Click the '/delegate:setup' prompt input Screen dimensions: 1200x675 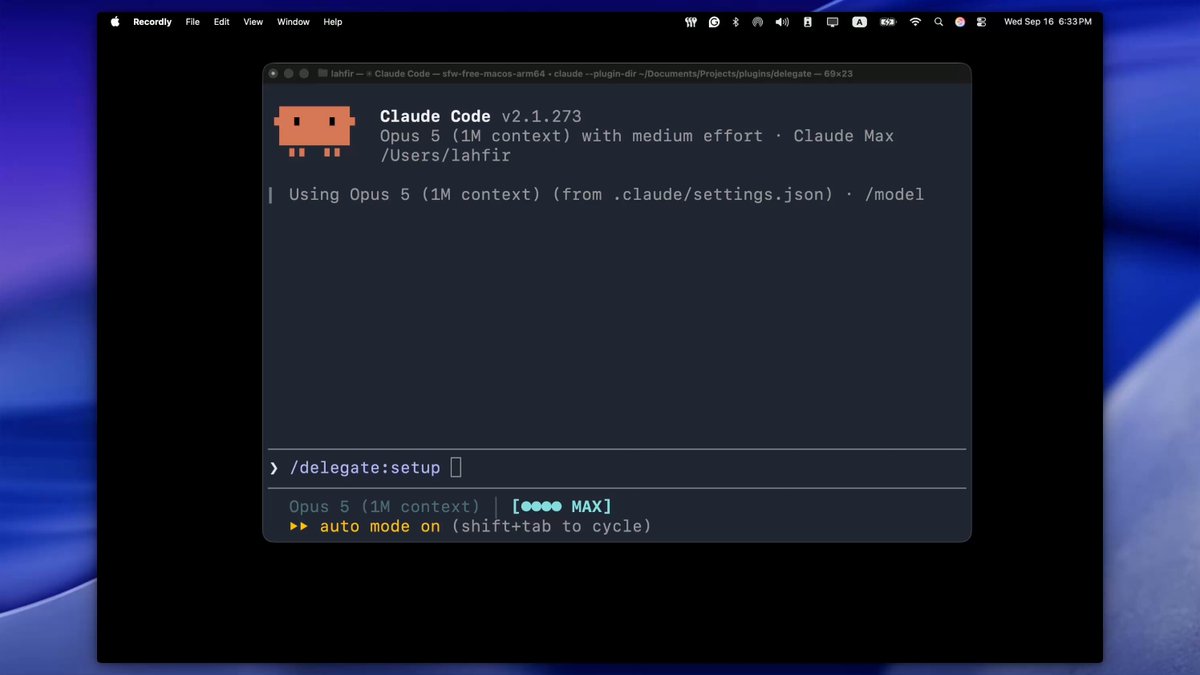click(365, 468)
